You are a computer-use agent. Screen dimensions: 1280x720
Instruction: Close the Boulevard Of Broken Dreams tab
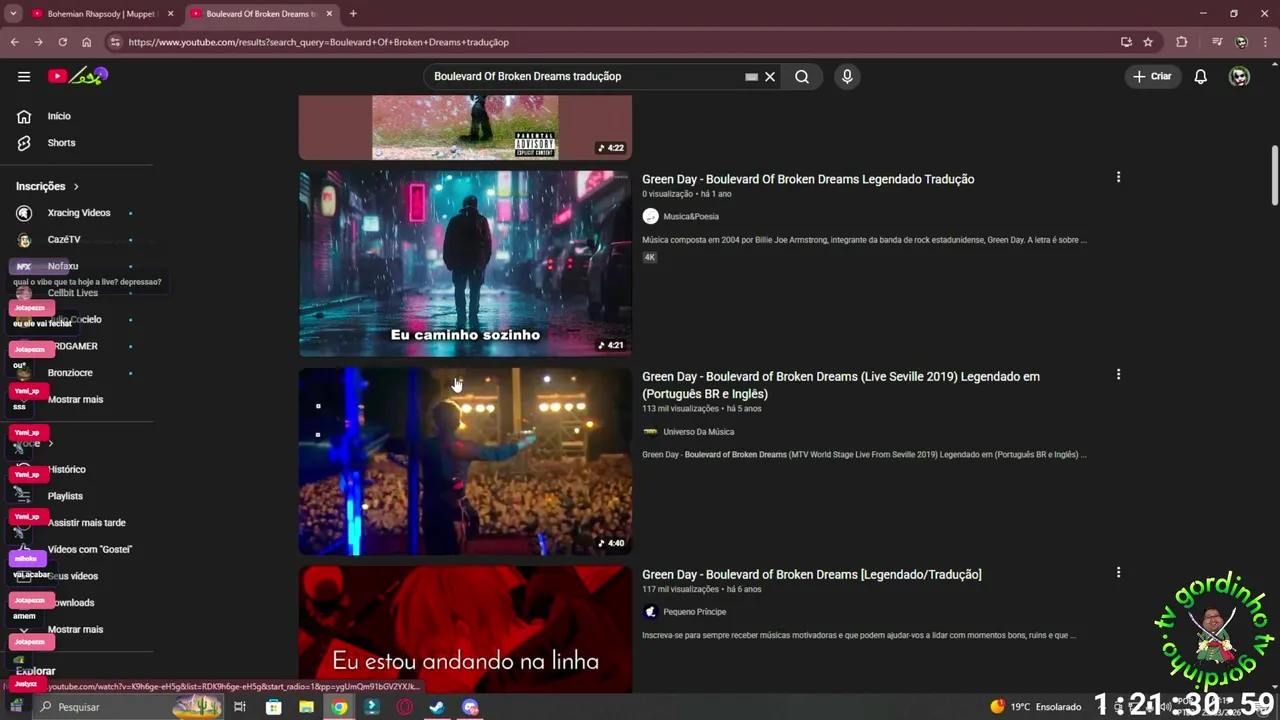coord(329,14)
